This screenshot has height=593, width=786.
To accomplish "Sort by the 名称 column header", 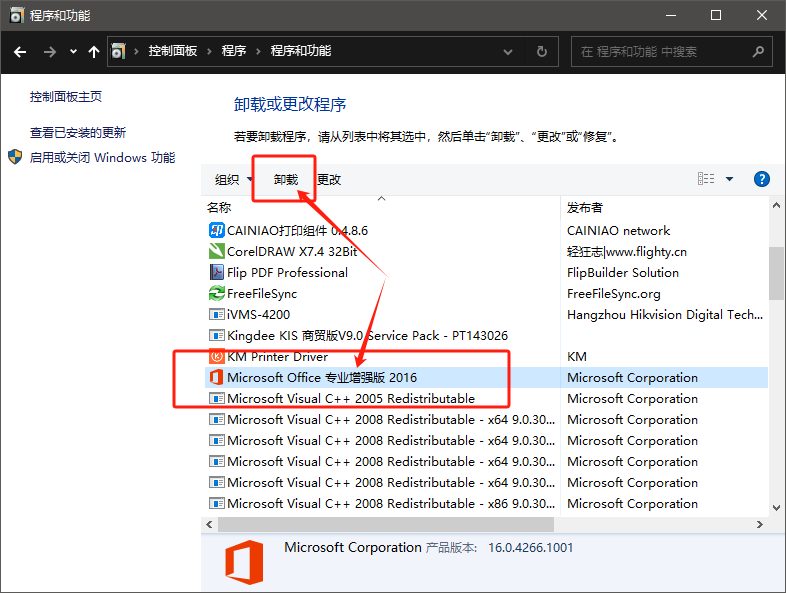I will 219,208.
